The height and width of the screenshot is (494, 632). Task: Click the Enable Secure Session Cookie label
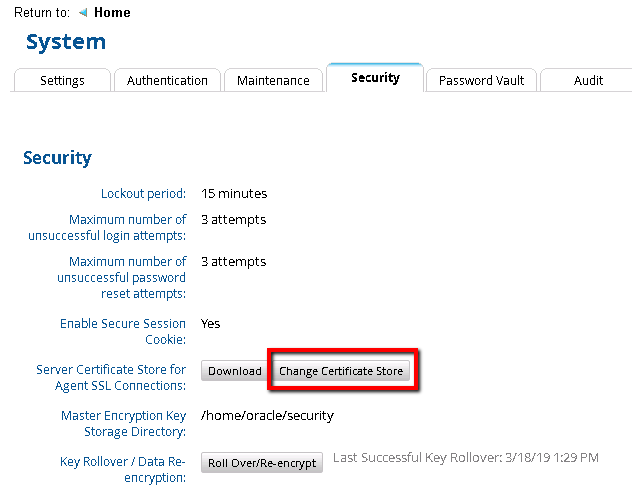pos(123,331)
